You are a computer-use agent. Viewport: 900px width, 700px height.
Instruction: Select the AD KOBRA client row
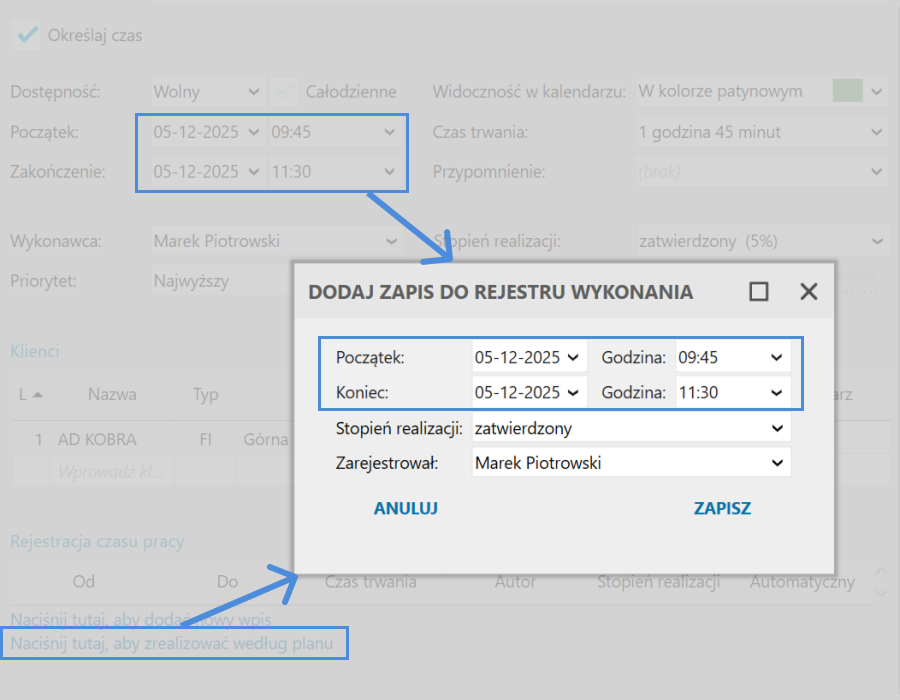[x=97, y=439]
